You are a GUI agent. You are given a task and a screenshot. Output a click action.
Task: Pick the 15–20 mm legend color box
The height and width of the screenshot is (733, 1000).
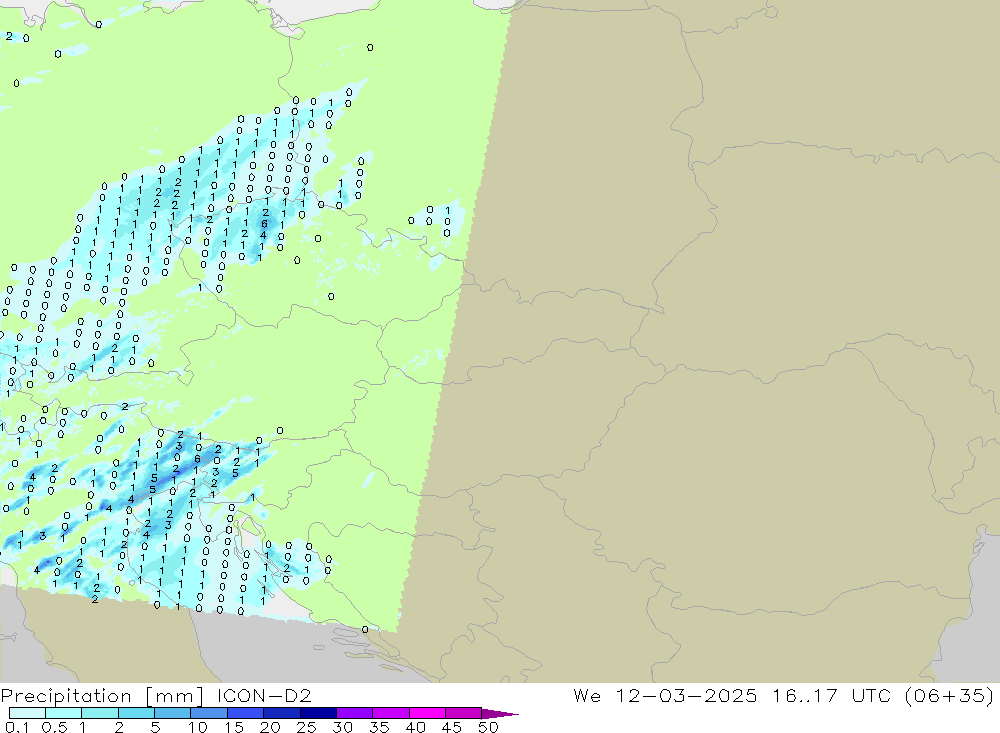246,713
